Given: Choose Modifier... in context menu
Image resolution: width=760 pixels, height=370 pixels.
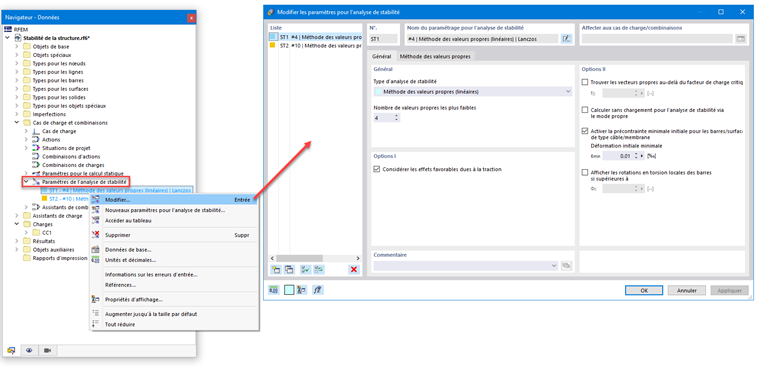Looking at the screenshot, I should tap(174, 200).
